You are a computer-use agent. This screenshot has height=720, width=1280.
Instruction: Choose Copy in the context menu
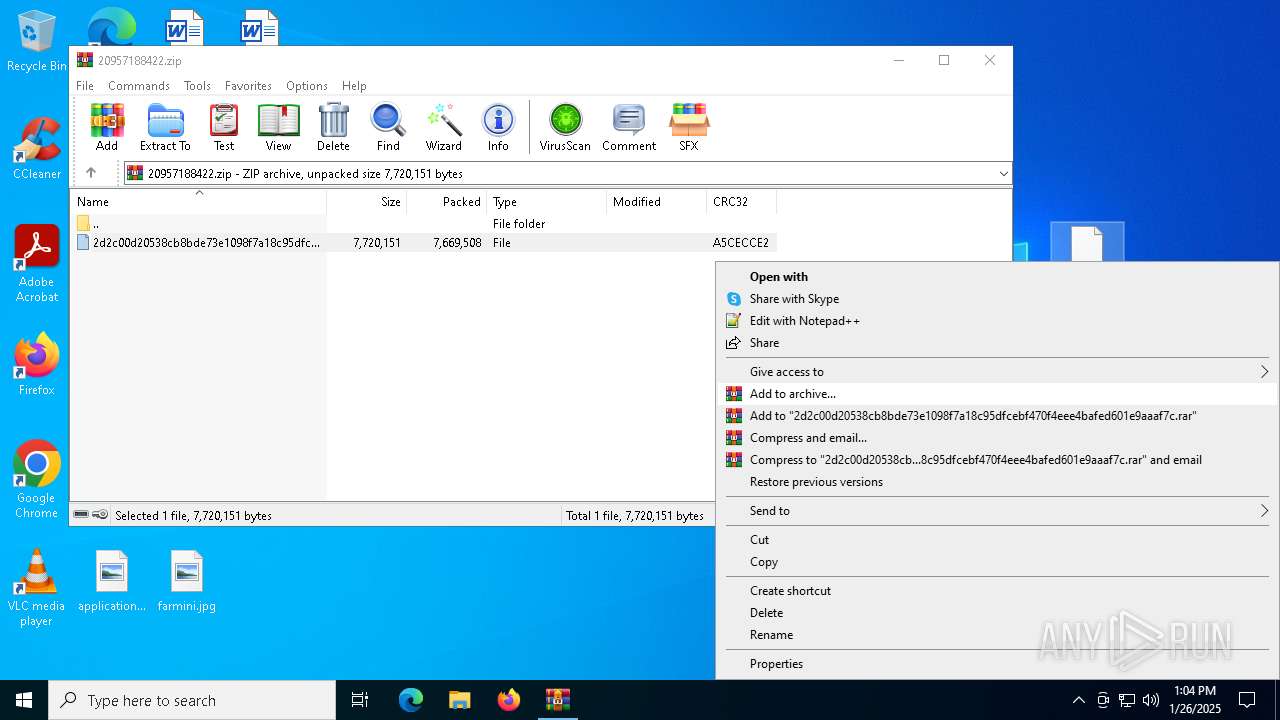pos(998,562)
